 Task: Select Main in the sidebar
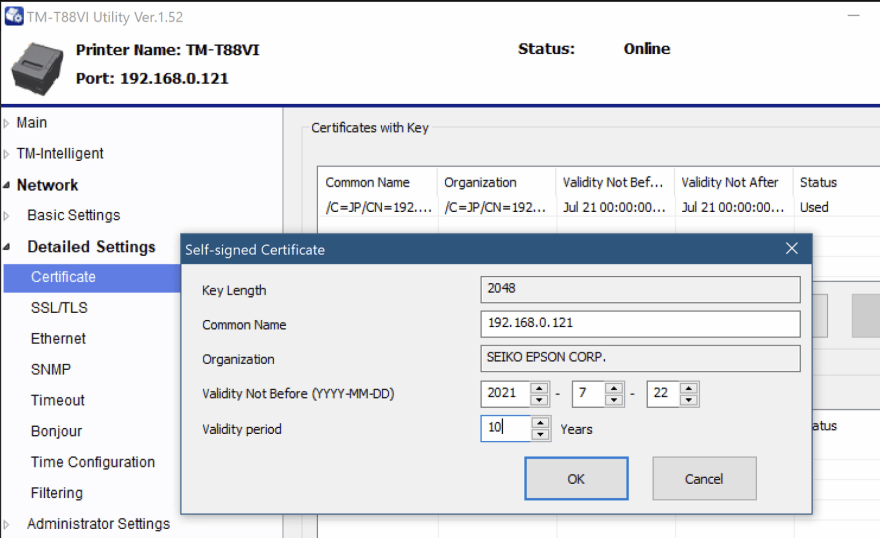tap(31, 122)
